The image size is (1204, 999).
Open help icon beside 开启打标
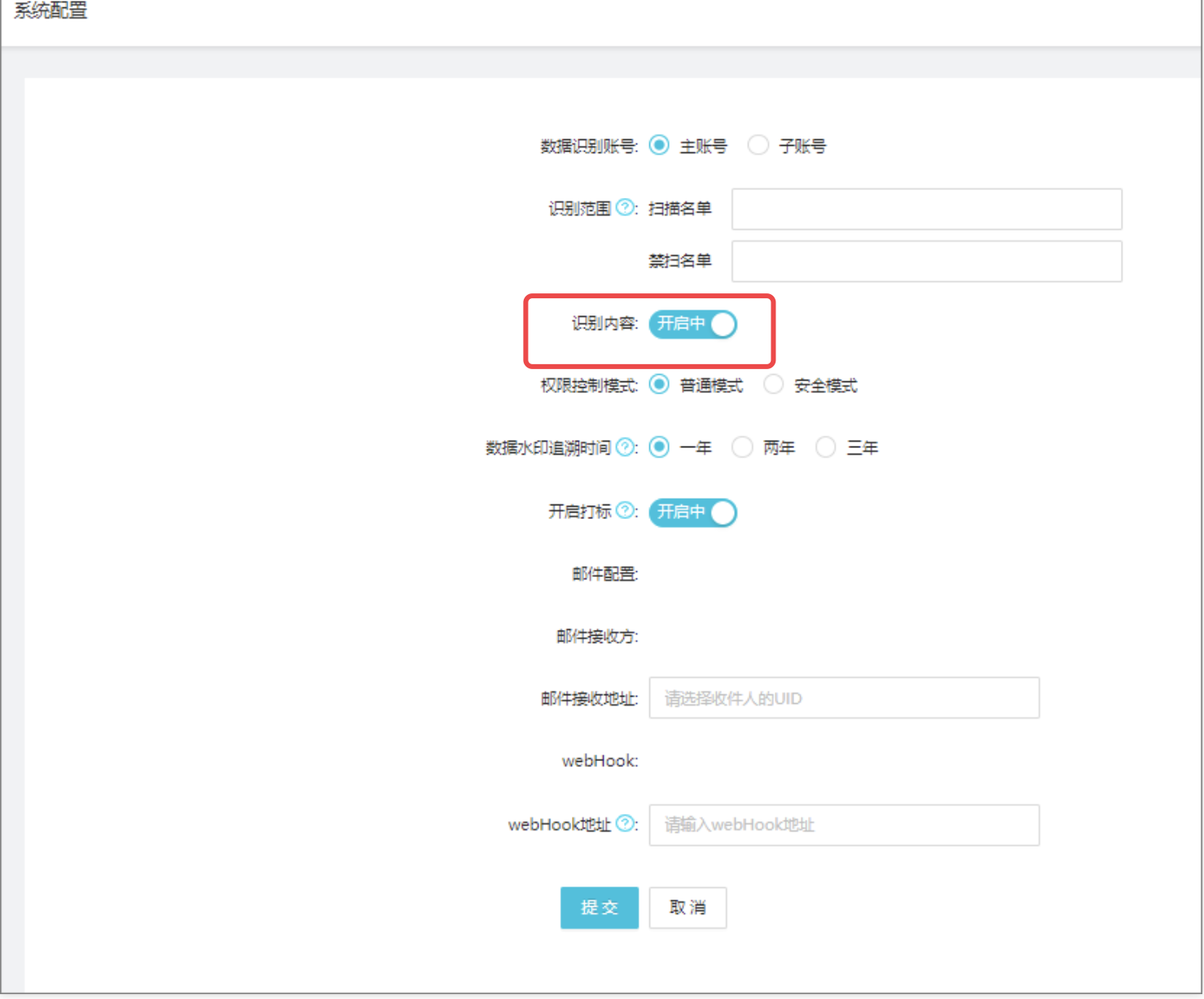click(625, 510)
